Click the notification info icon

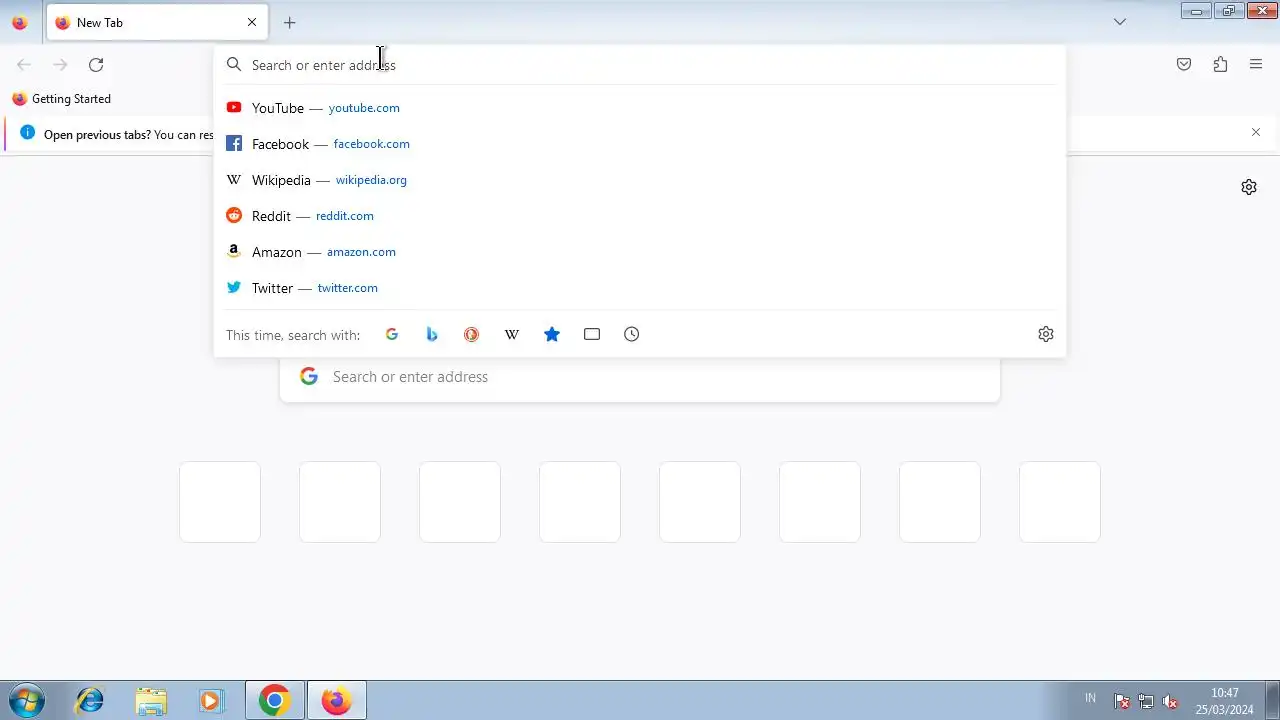[27, 133]
